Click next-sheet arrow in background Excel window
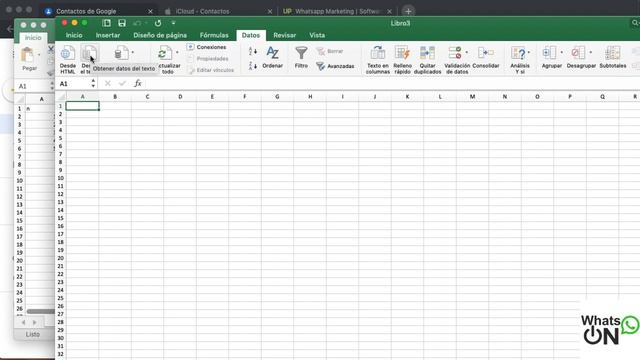Viewport: 640px width, 360px height. coord(34,322)
